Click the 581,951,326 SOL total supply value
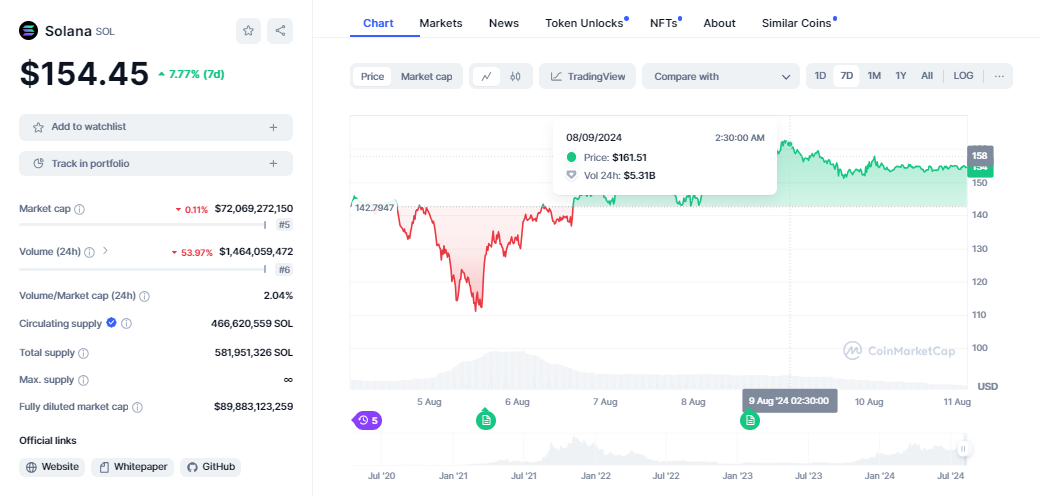1040x496 pixels. click(x=254, y=353)
